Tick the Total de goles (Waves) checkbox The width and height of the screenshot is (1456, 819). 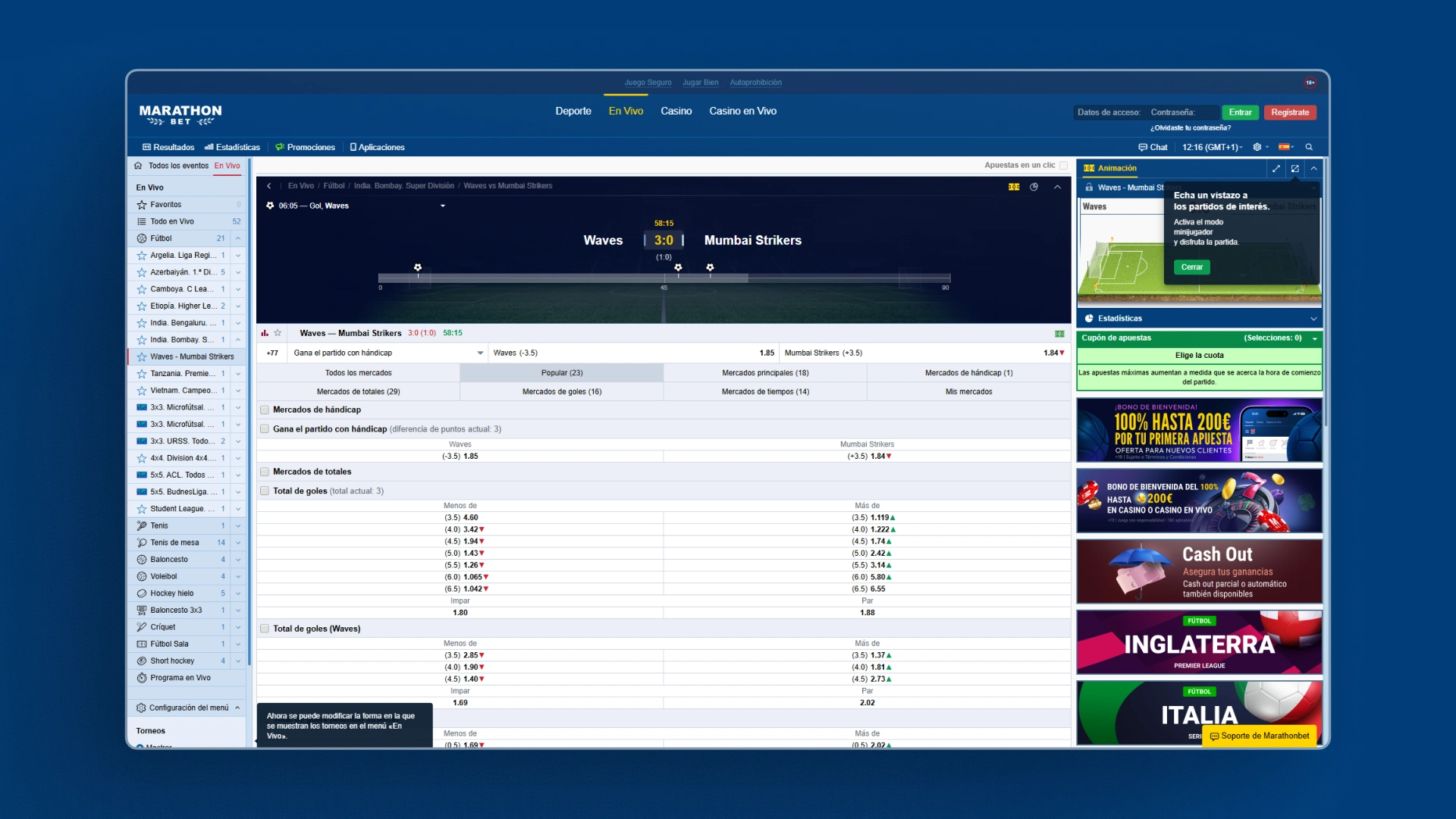click(265, 629)
